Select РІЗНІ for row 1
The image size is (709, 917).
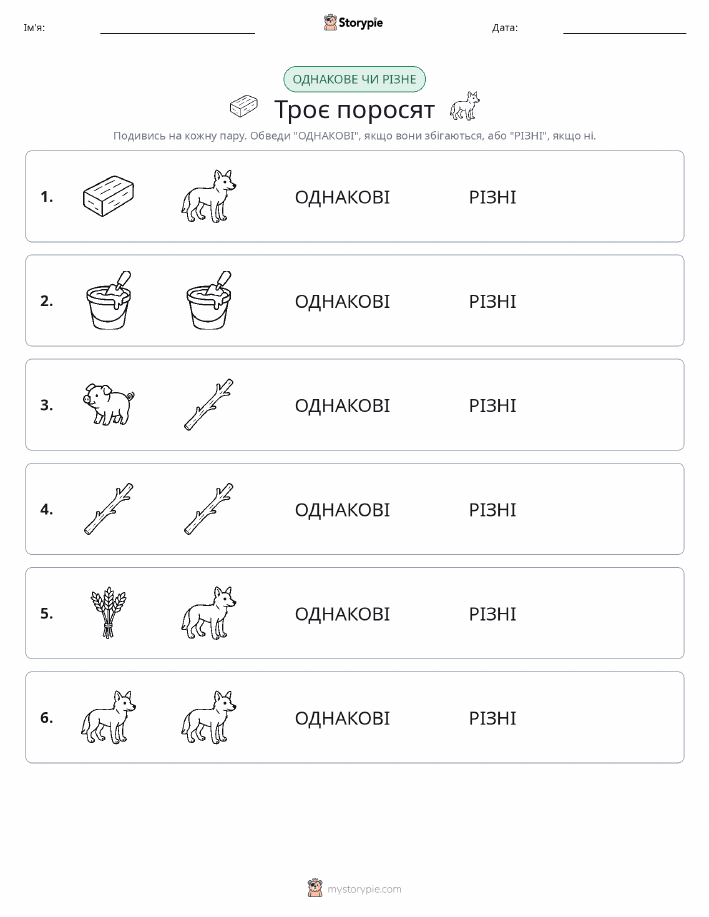point(493,197)
